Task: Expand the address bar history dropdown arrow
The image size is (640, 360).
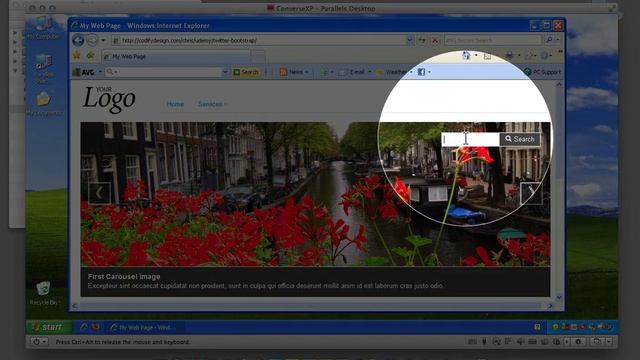Action: (409, 40)
